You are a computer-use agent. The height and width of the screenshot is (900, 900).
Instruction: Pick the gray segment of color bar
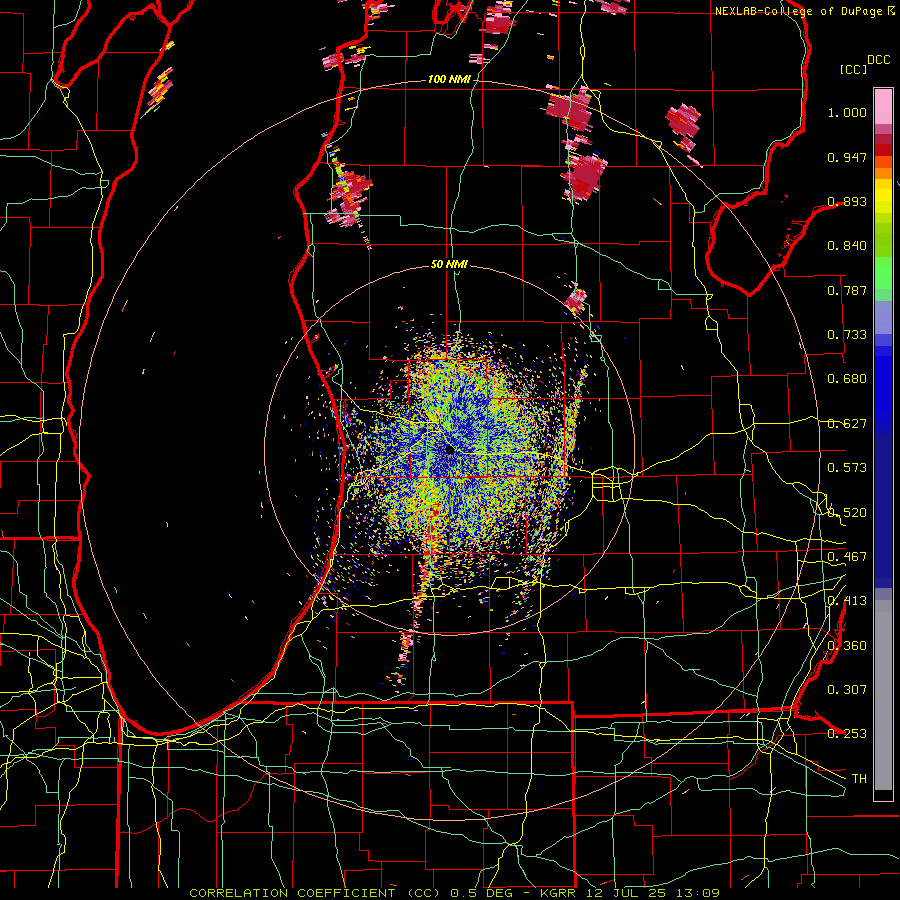pyautogui.click(x=883, y=695)
